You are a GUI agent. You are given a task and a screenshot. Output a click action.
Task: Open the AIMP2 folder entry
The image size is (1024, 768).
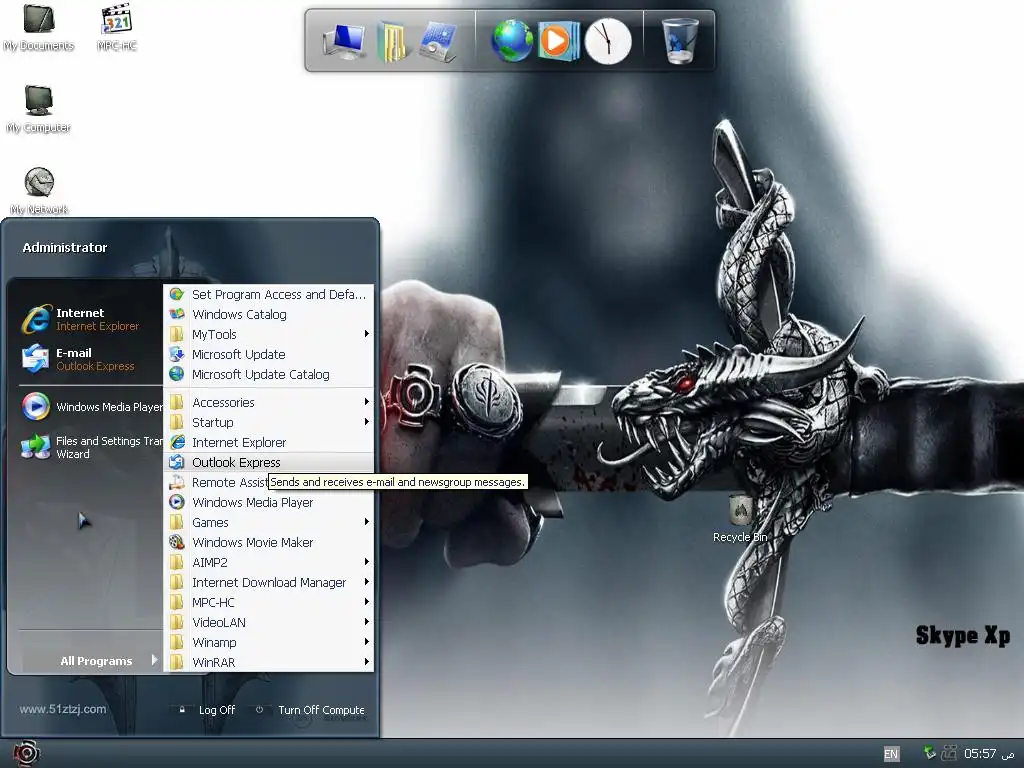[268, 562]
